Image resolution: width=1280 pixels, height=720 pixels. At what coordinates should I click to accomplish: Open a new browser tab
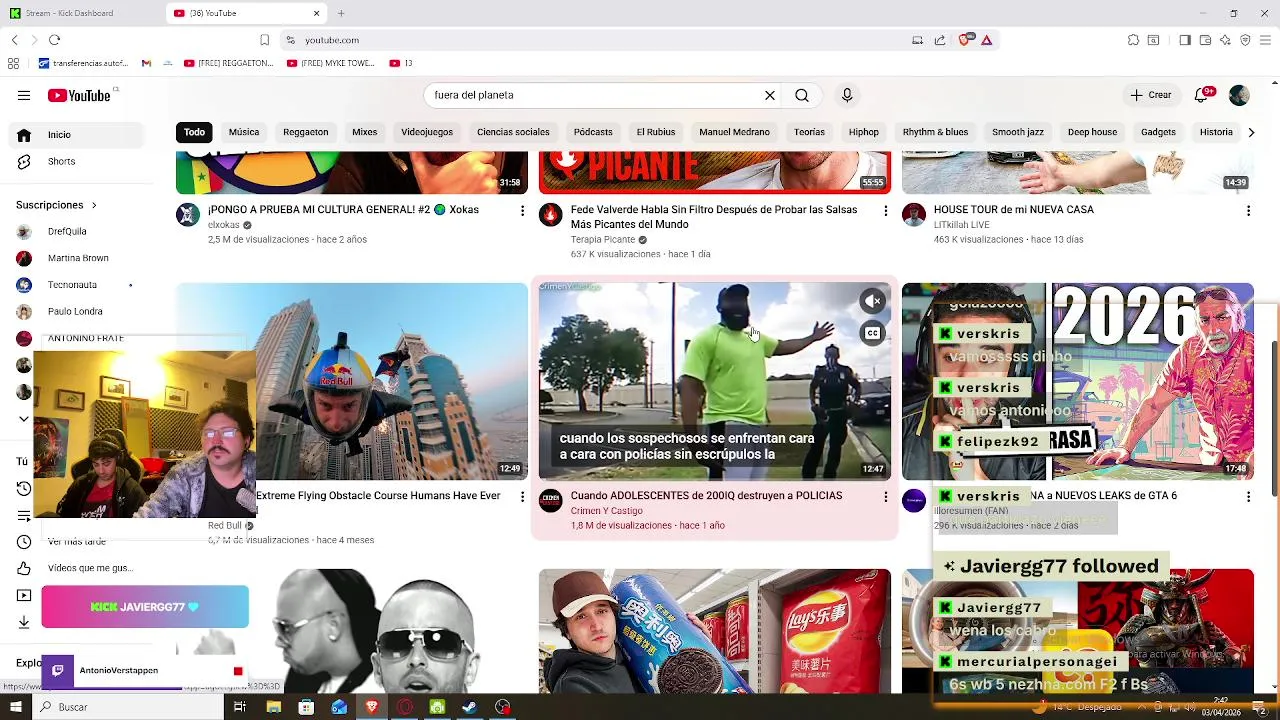pos(341,13)
